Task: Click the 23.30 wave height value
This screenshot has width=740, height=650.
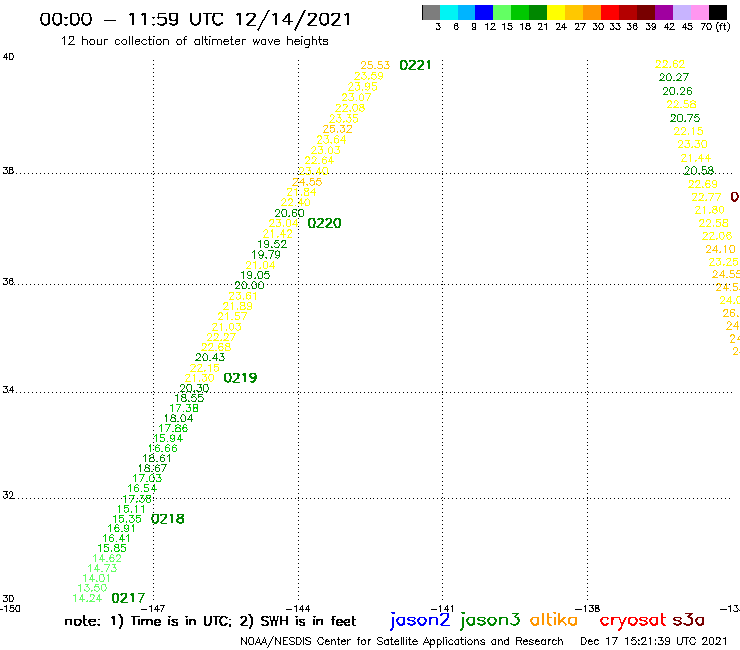Action: point(692,144)
